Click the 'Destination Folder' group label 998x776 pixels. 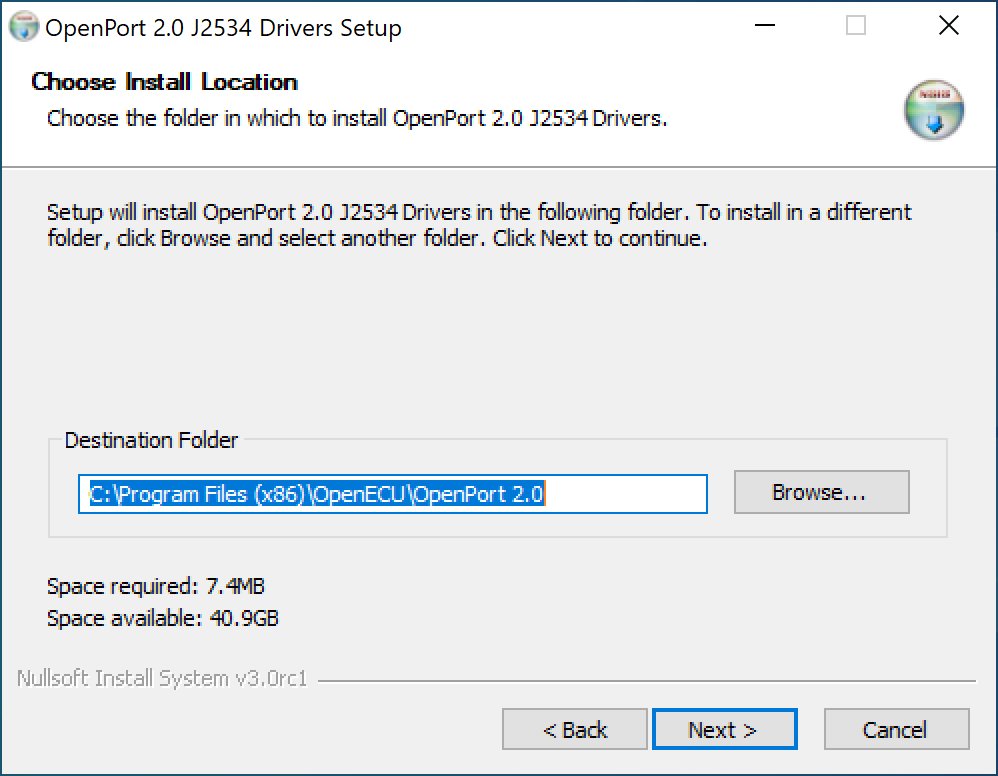tap(151, 440)
